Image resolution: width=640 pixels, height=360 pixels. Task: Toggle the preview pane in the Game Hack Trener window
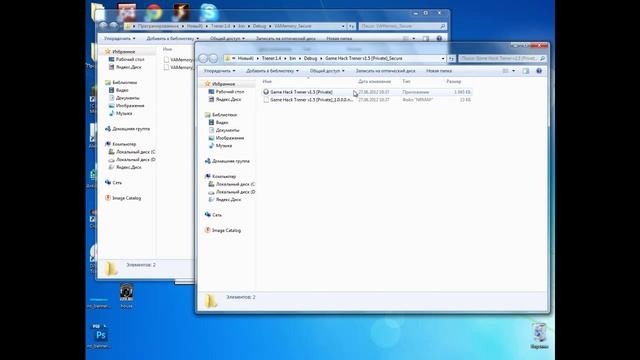526,71
